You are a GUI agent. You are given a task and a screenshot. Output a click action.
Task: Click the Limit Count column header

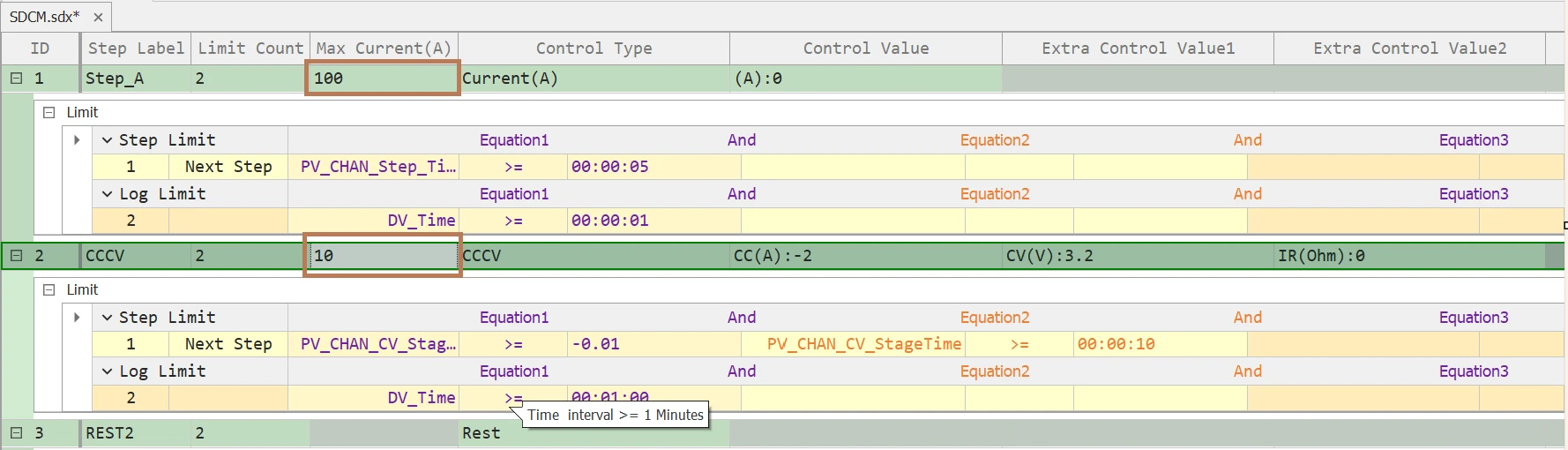(250, 49)
